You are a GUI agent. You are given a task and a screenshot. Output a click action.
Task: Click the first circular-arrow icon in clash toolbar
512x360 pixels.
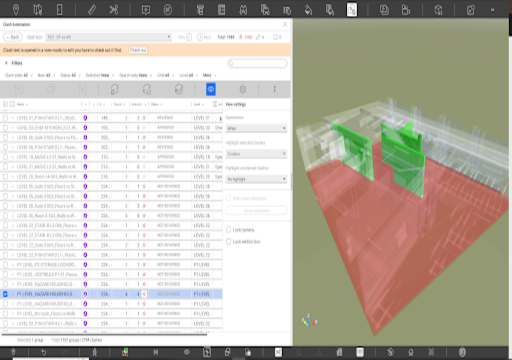click(x=114, y=89)
